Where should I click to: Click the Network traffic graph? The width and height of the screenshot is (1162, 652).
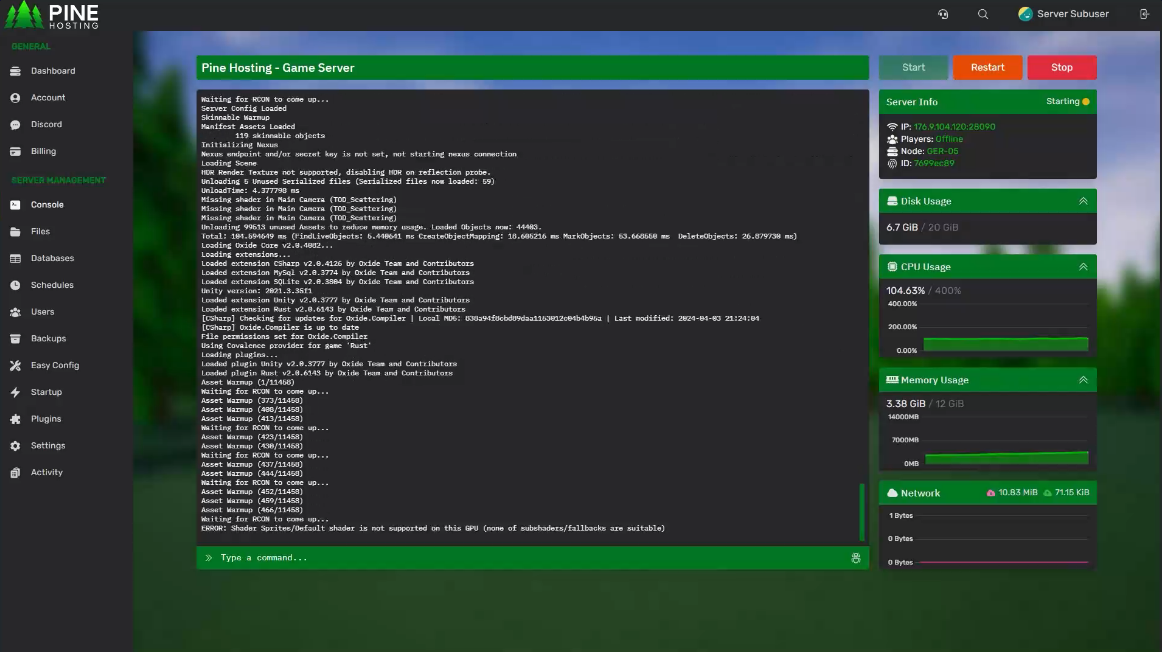1003,539
